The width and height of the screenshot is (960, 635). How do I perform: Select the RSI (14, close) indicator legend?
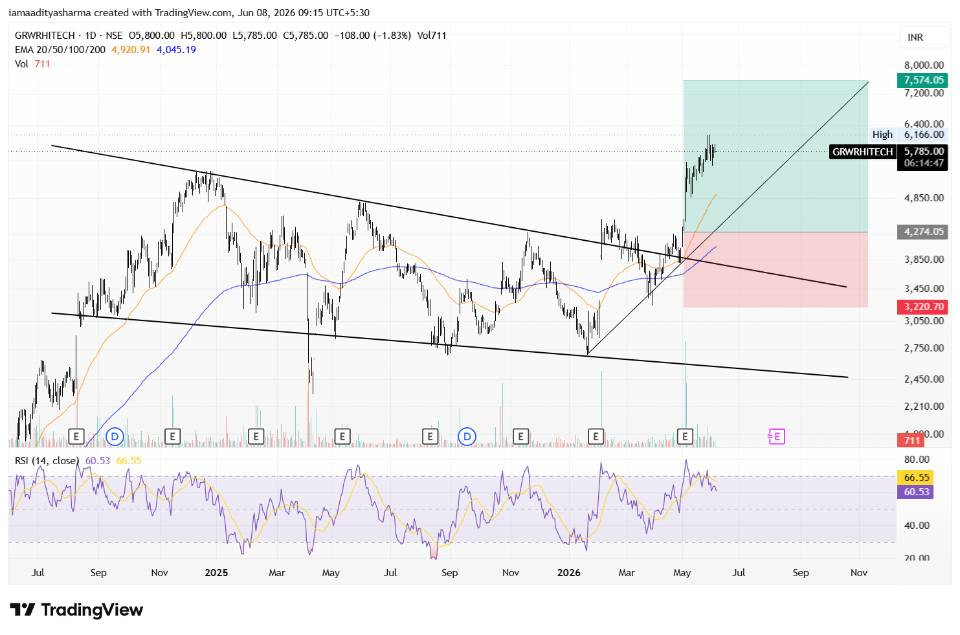coord(47,460)
